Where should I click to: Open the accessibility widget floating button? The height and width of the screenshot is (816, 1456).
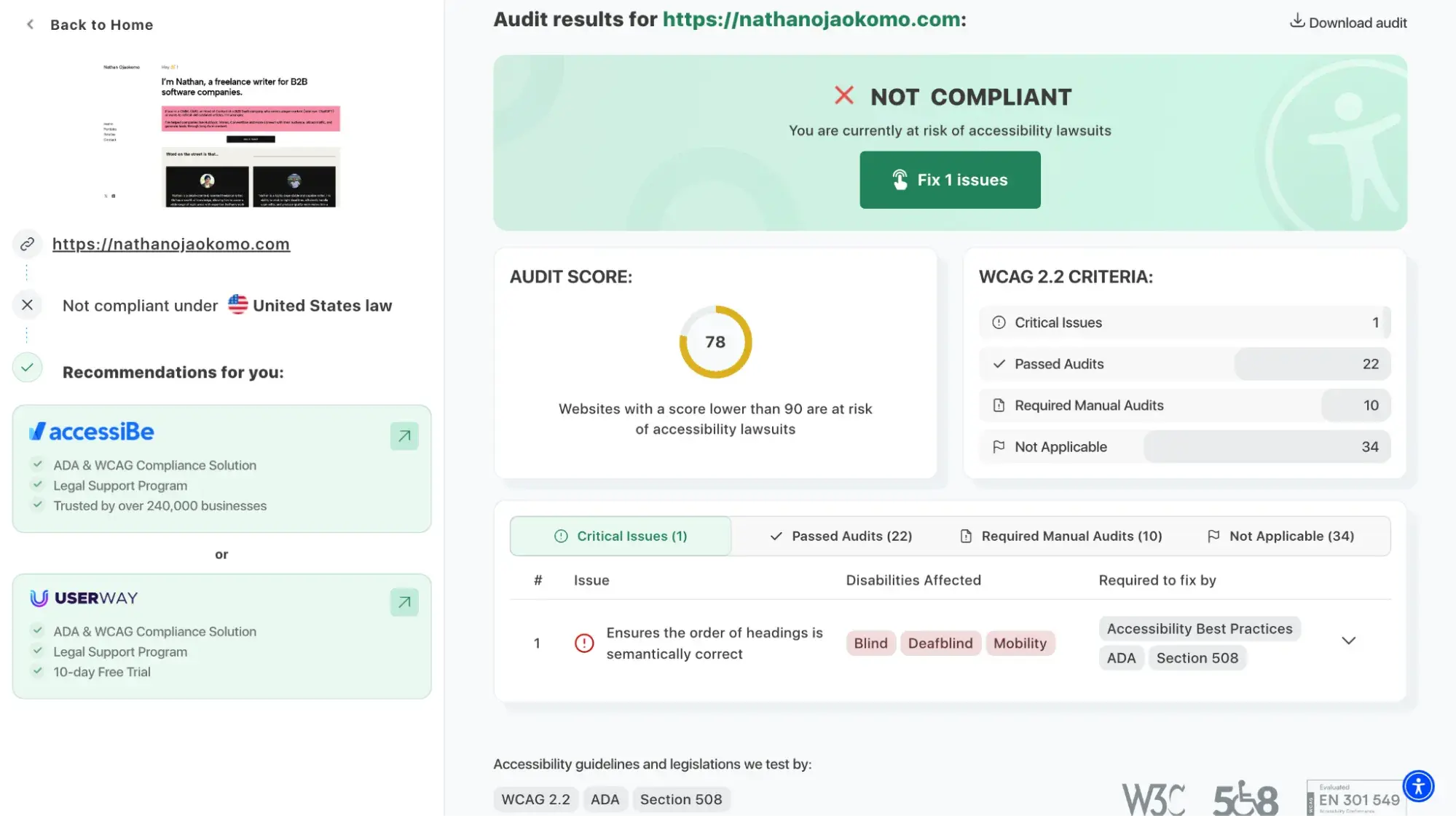tap(1418, 786)
